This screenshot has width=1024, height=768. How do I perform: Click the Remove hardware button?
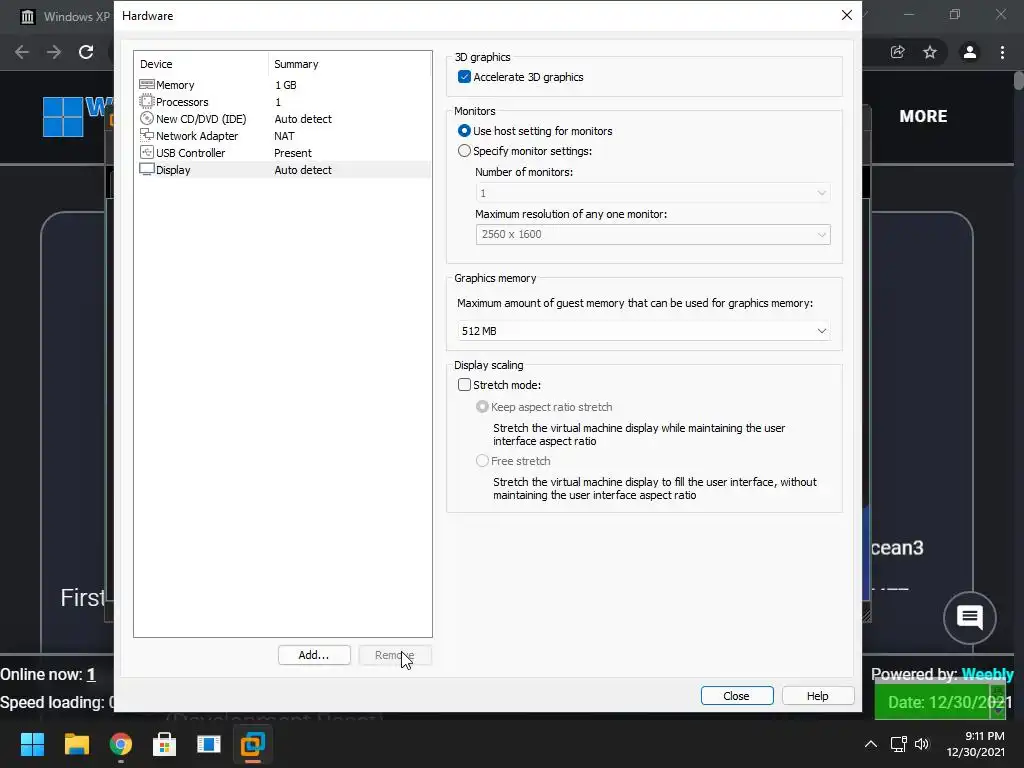pos(394,655)
